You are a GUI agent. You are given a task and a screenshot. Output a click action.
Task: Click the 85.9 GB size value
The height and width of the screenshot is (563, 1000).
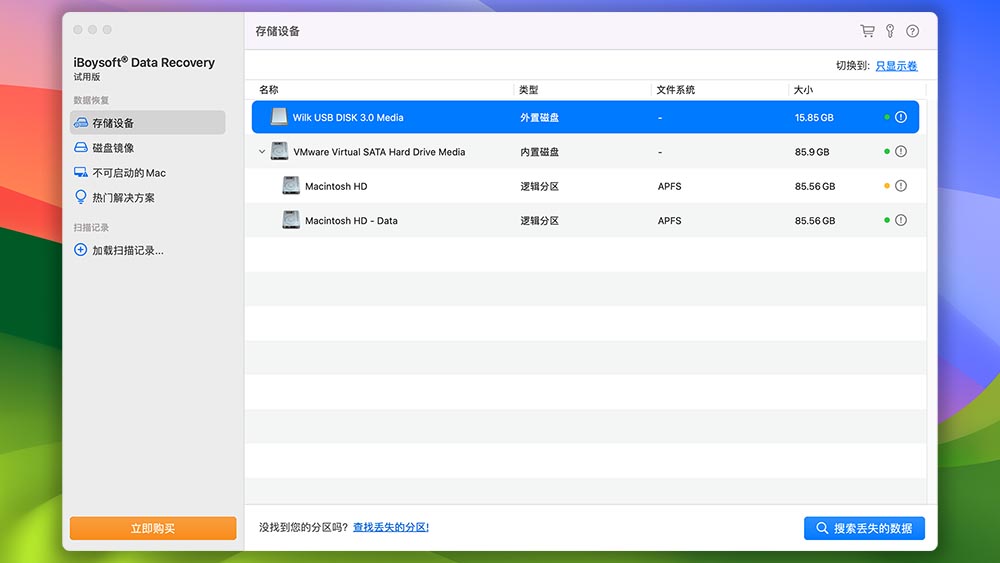click(812, 152)
